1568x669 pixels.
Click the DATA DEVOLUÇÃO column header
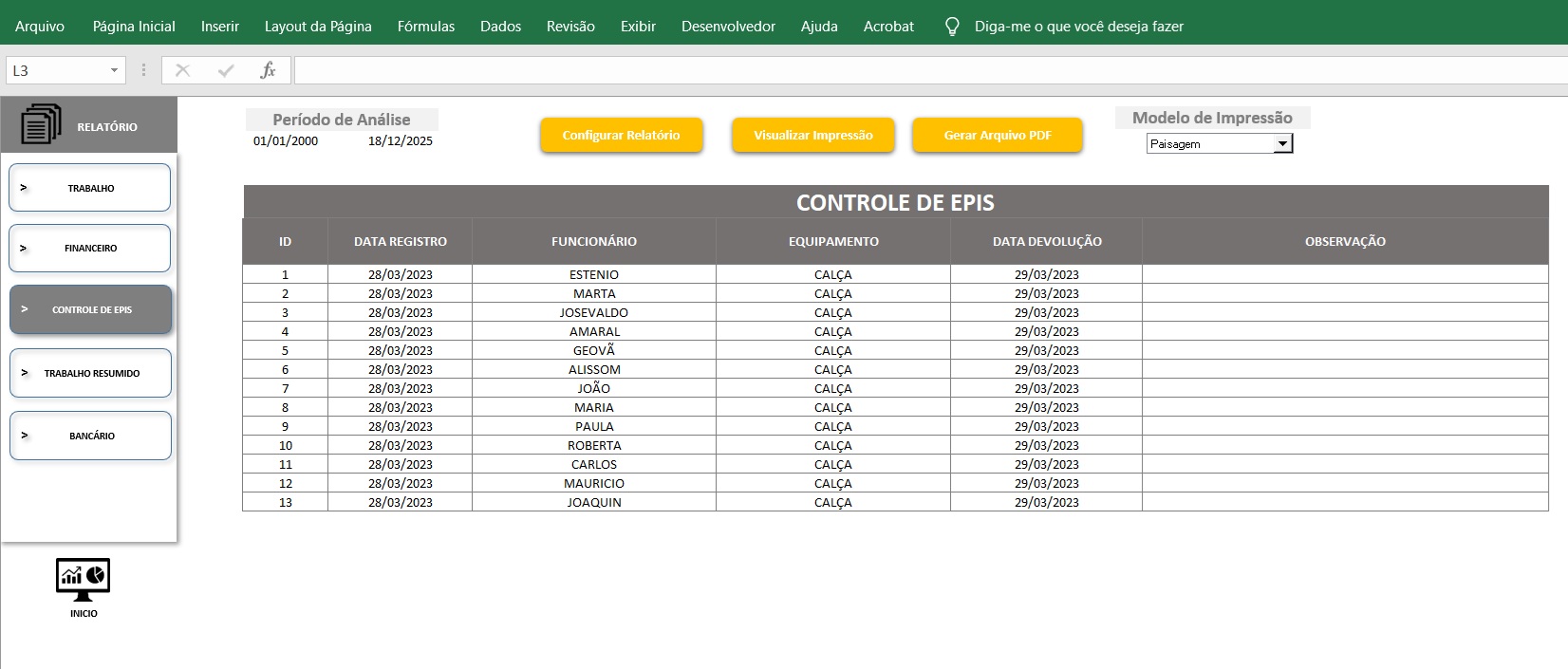1047,242
